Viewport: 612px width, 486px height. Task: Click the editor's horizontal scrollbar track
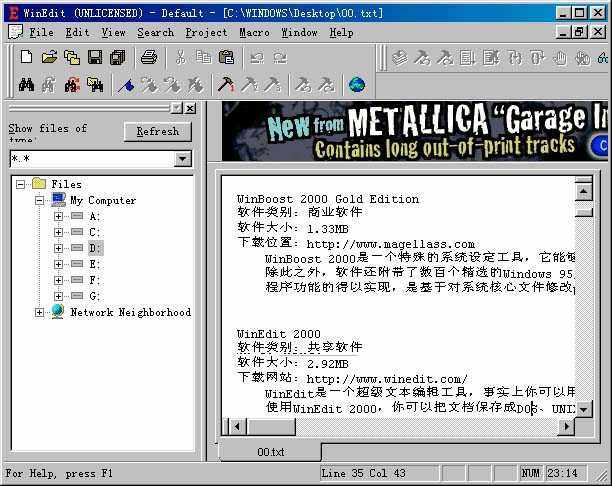point(400,427)
